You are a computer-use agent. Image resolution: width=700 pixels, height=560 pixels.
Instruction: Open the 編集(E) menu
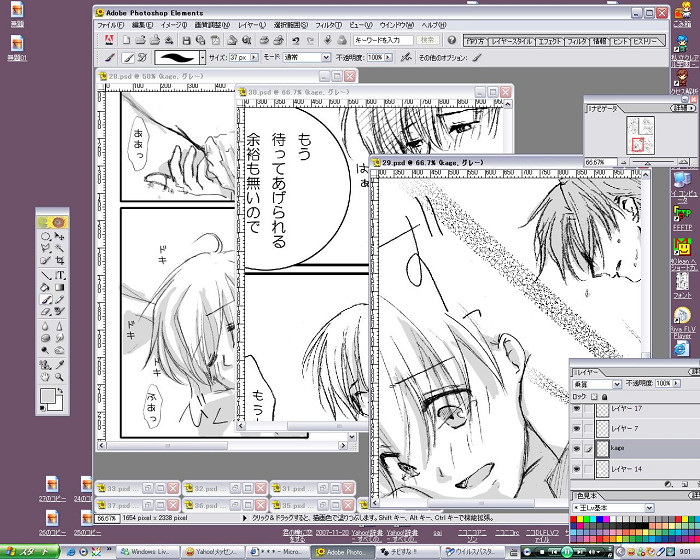click(142, 25)
